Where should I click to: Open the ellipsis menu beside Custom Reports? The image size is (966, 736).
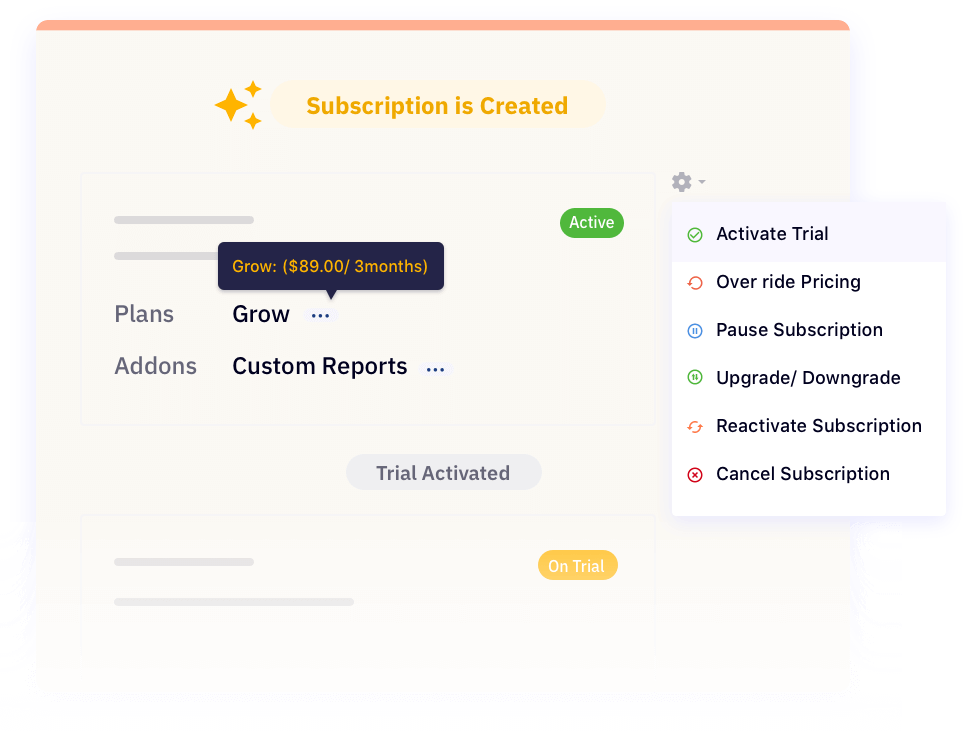point(435,368)
